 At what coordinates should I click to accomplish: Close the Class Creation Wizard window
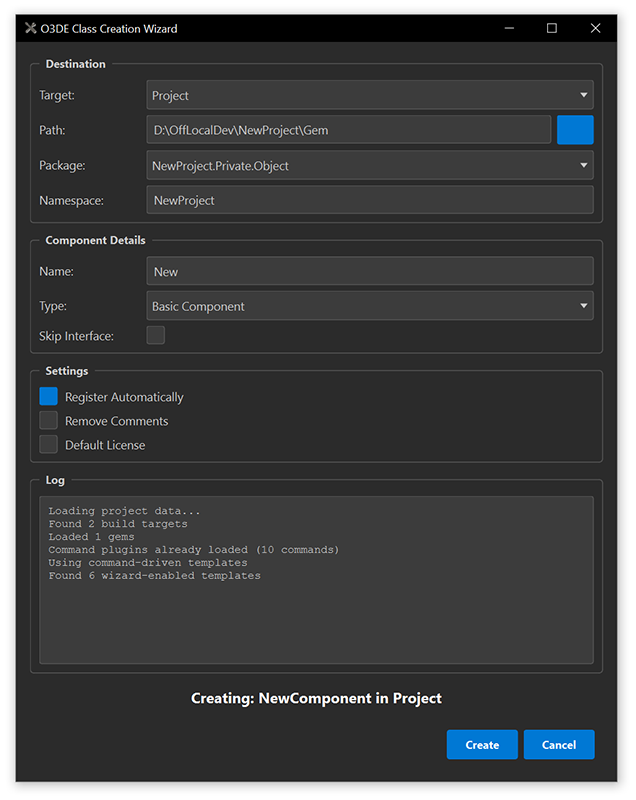pos(595,28)
